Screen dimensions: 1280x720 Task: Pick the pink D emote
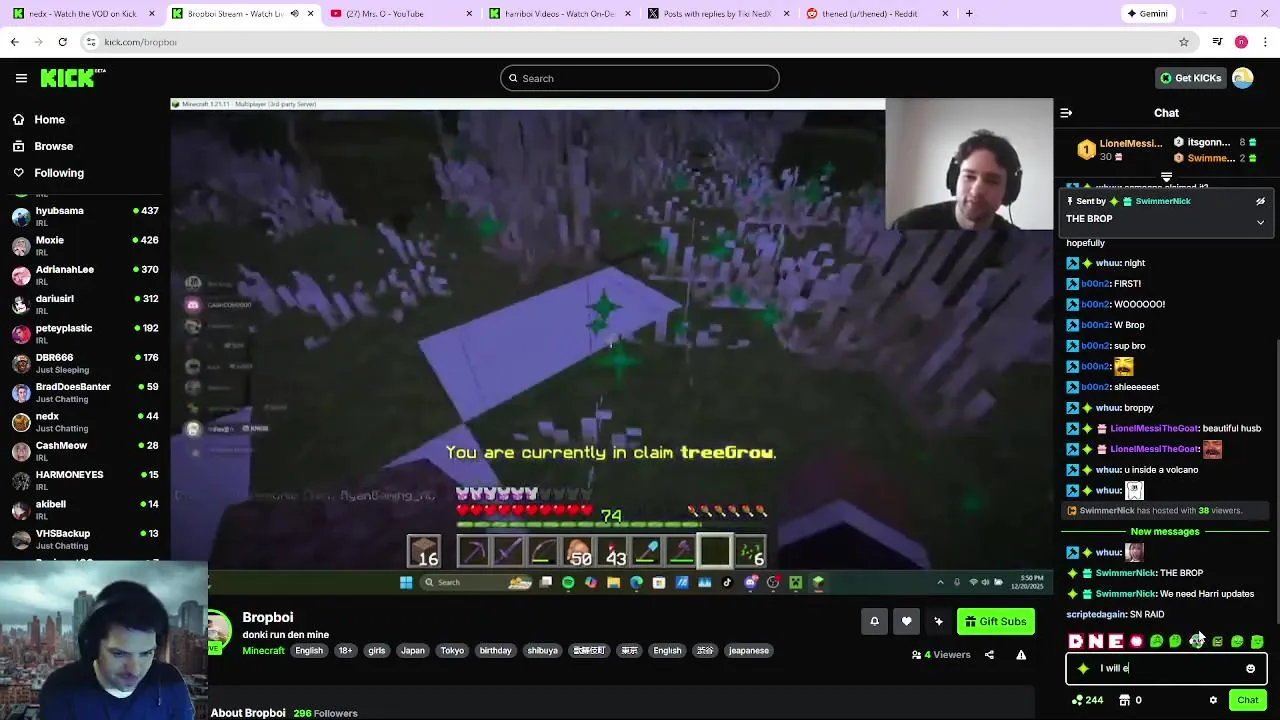tap(1076, 642)
